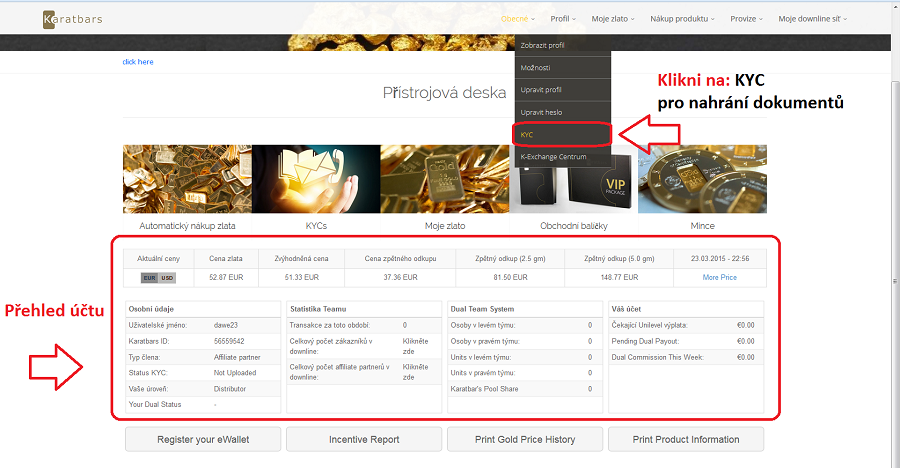Screen dimensions: 900x468
Task: Expand the Nákup produktu menu
Action: click(682, 19)
